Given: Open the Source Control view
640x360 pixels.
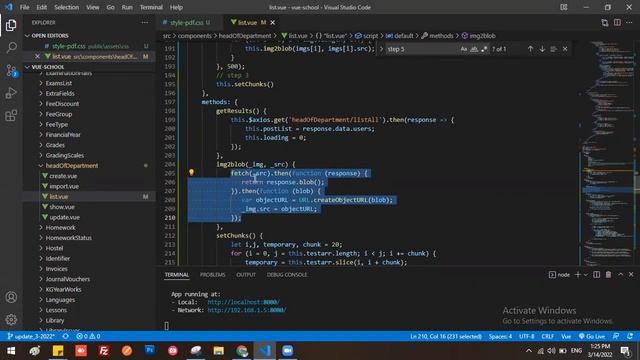Looking at the screenshot, I should [11, 71].
